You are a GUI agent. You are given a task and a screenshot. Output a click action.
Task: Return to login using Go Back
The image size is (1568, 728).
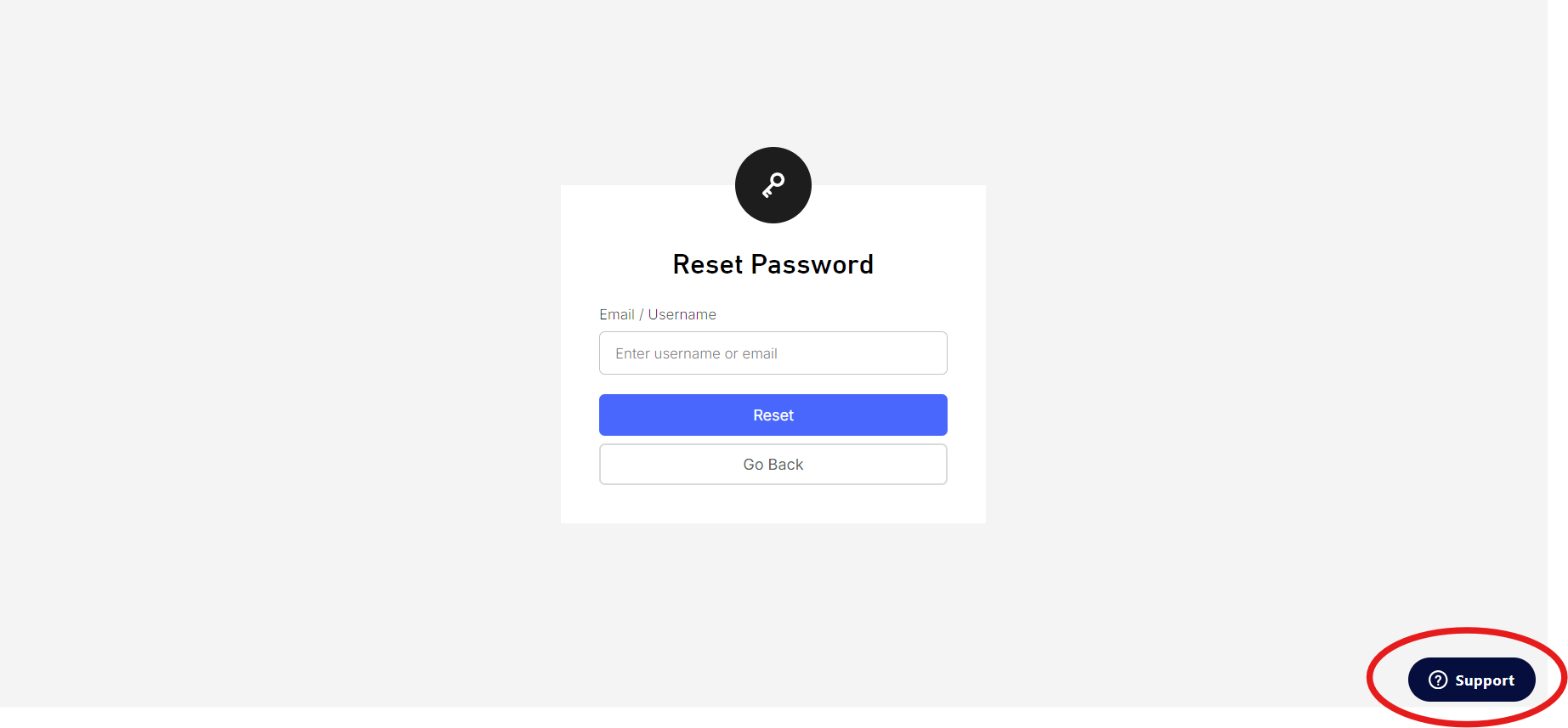(773, 464)
